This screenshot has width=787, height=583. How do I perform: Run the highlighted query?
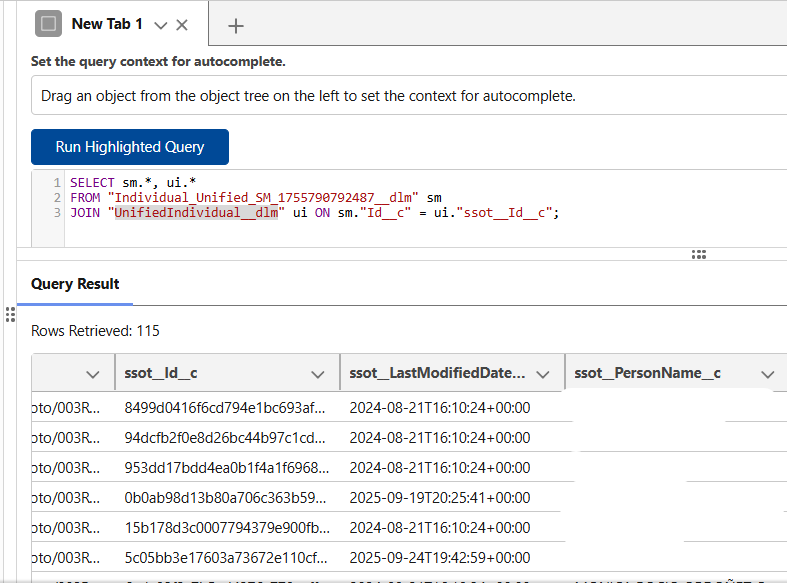[130, 147]
